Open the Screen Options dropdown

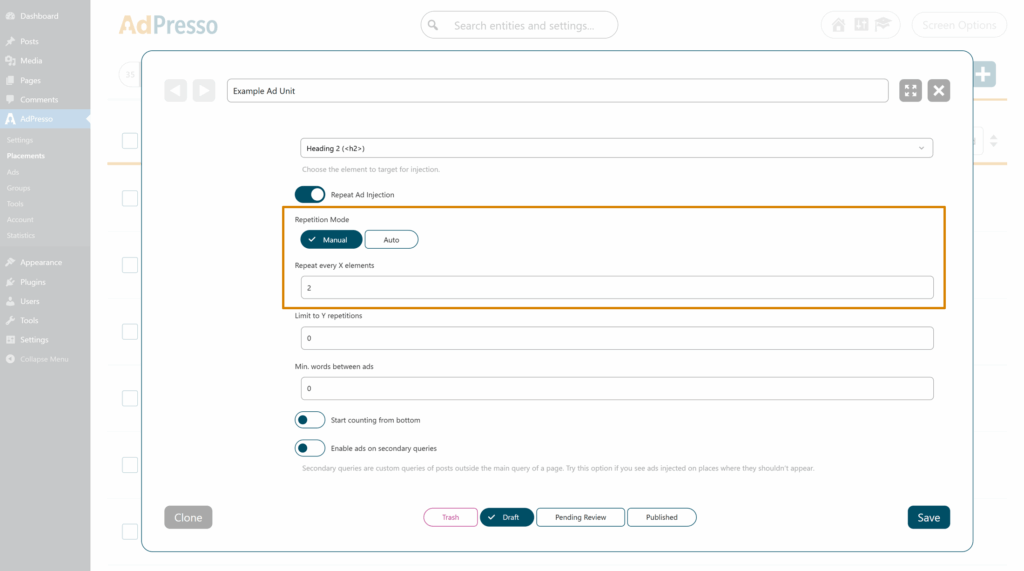[958, 25]
